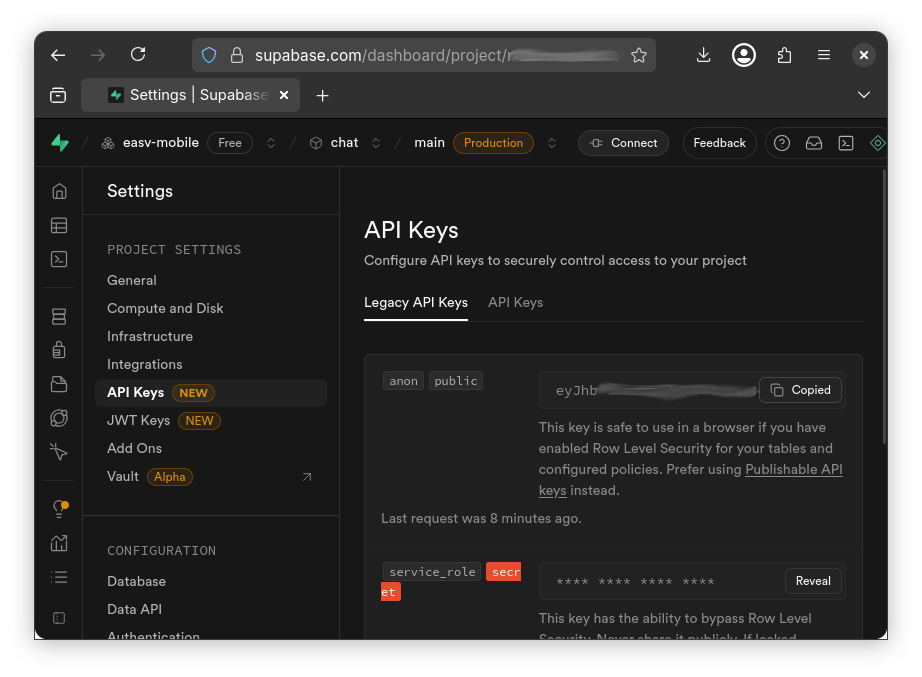Screen dimensions: 922x677
Task: Select Infrastructure settings
Action: pyautogui.click(x=150, y=336)
